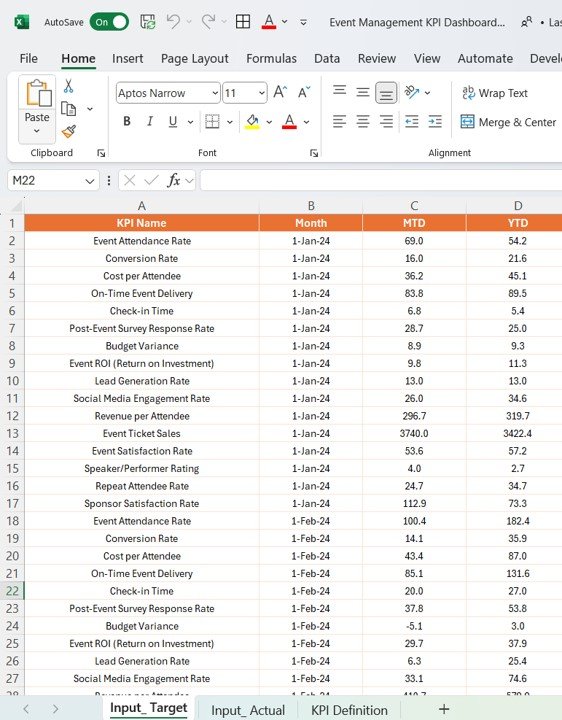Switch to the Input_Actual sheet tab
Image resolution: width=562 pixels, height=720 pixels.
[x=248, y=710]
